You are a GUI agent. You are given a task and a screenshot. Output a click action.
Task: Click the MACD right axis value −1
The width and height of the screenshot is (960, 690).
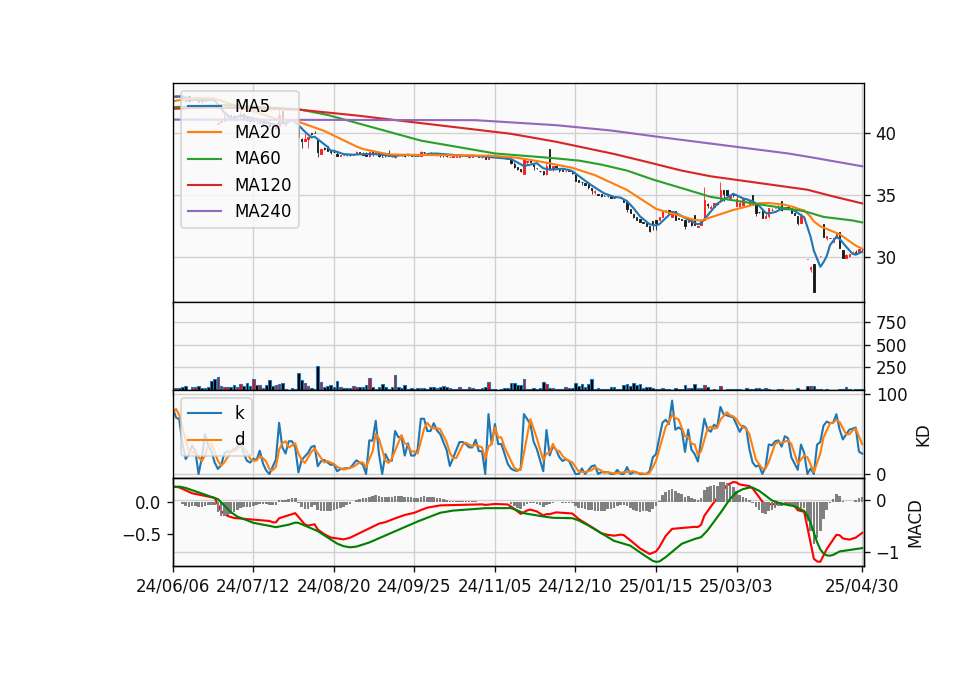pos(887,553)
